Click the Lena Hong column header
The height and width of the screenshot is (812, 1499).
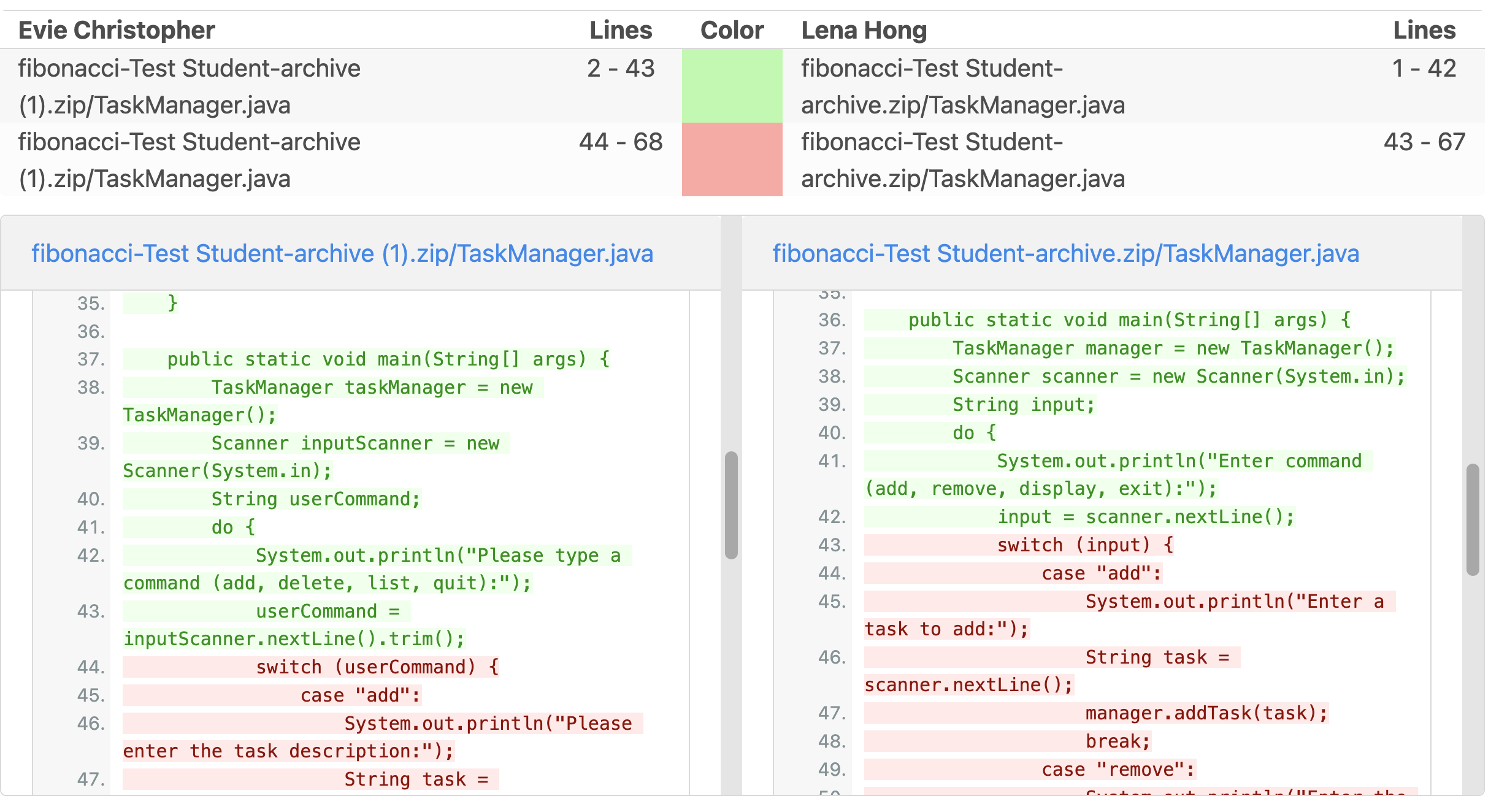click(x=864, y=30)
